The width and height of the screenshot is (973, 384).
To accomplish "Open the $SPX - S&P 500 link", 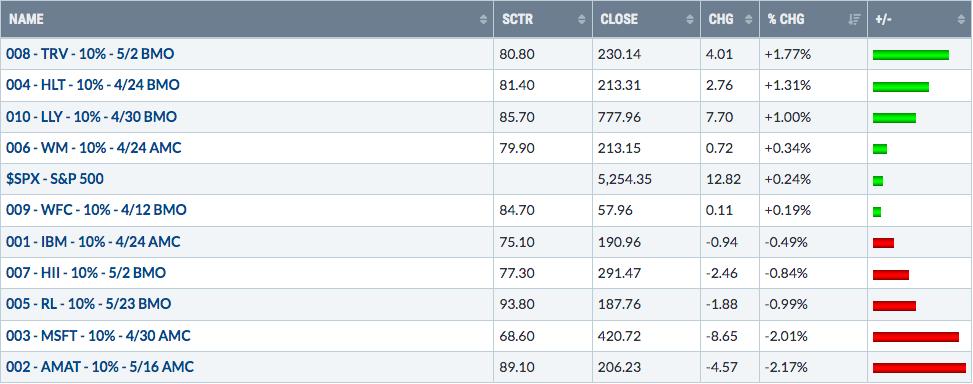I will point(55,179).
